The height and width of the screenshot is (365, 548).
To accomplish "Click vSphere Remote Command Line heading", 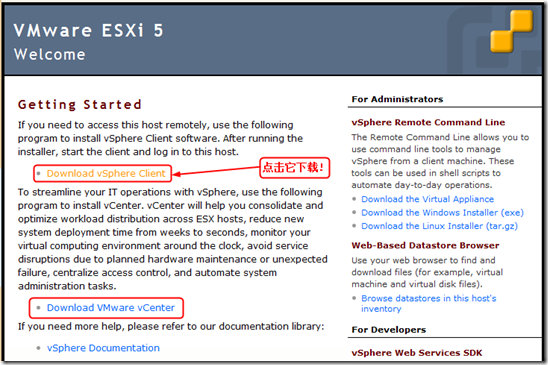I will coord(428,122).
